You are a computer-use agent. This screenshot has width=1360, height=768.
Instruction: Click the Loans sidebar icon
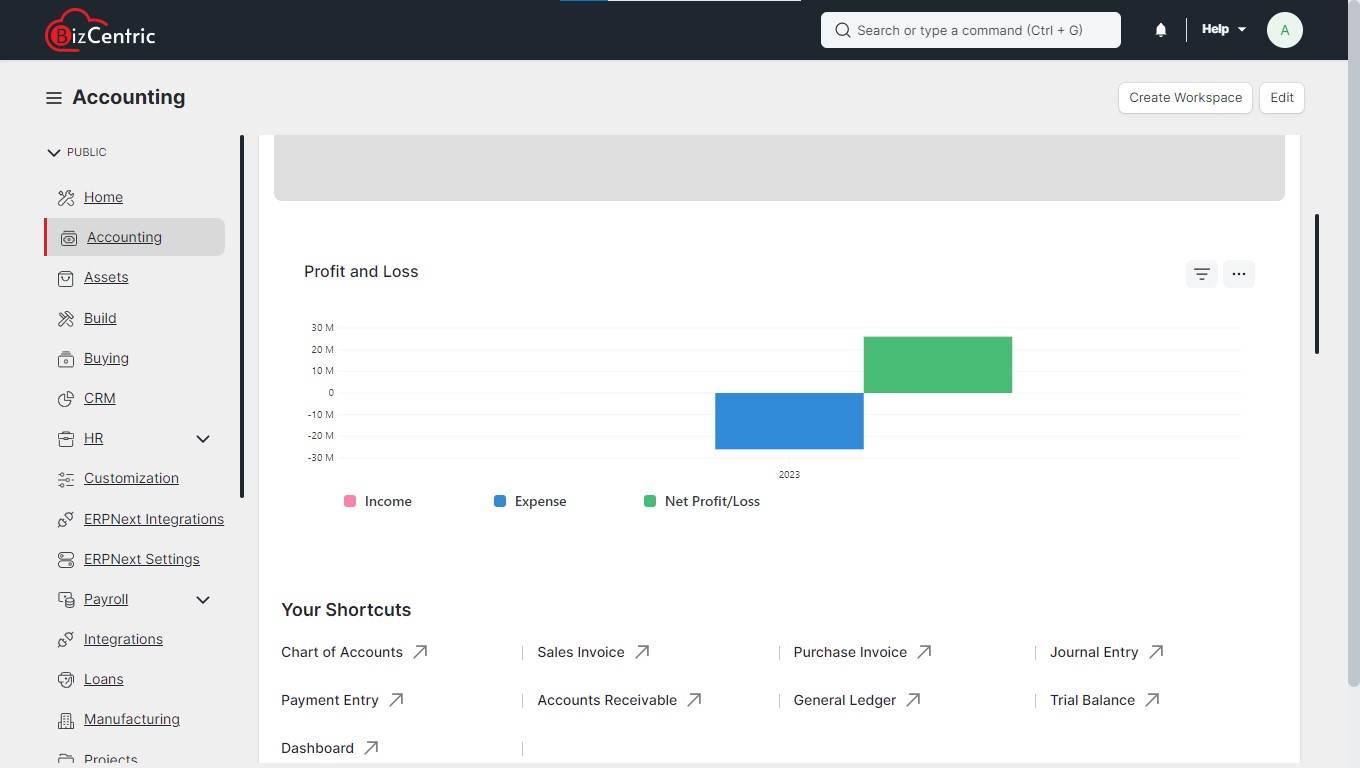[66, 680]
